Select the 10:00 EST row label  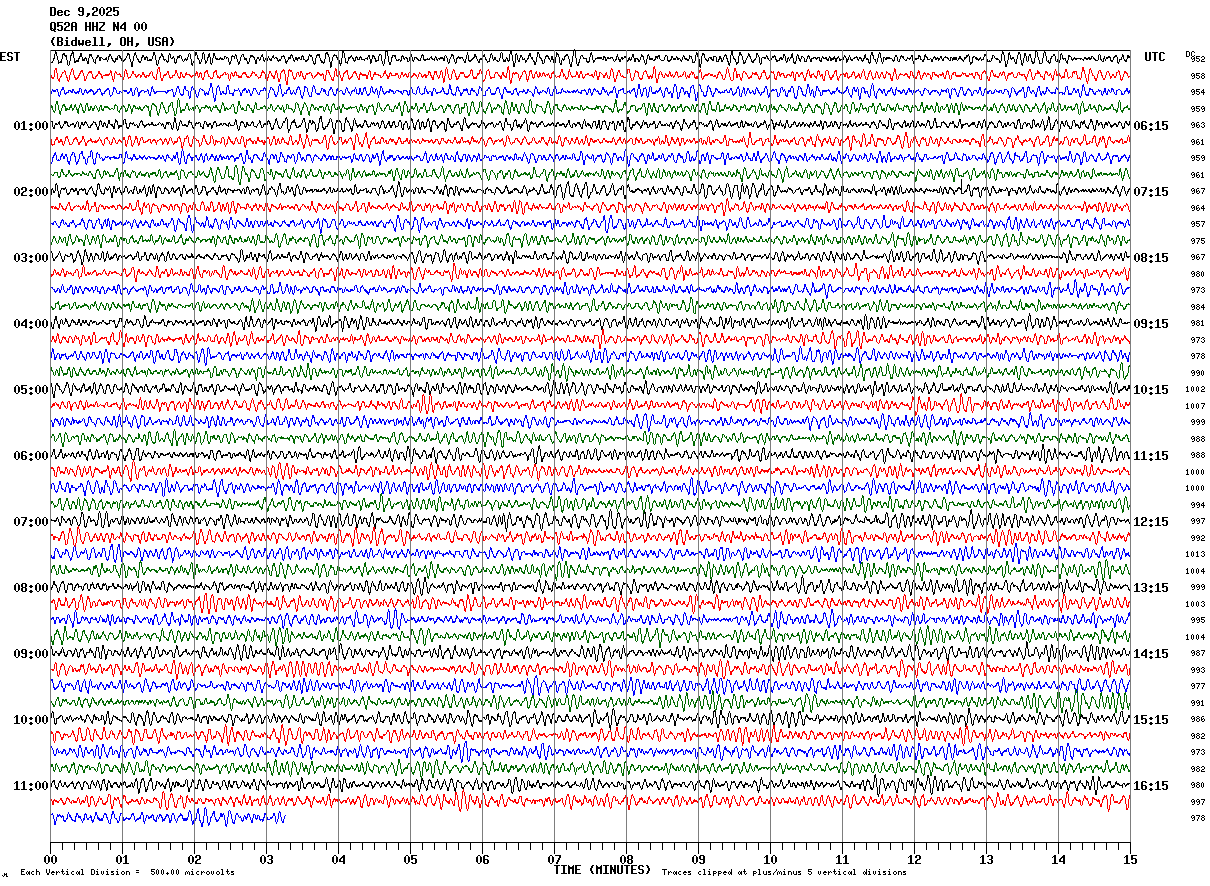(x=31, y=720)
